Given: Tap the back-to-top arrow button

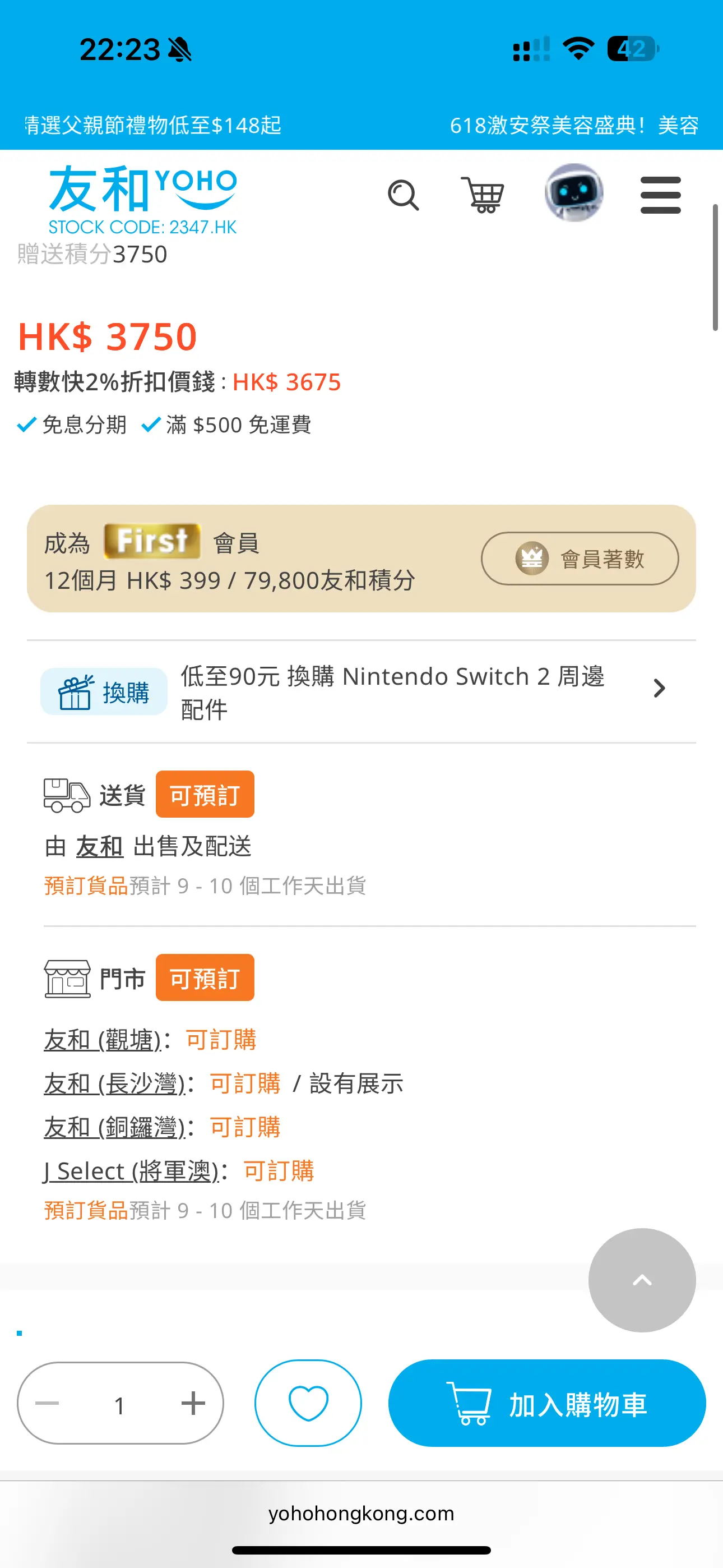Looking at the screenshot, I should point(642,1280).
